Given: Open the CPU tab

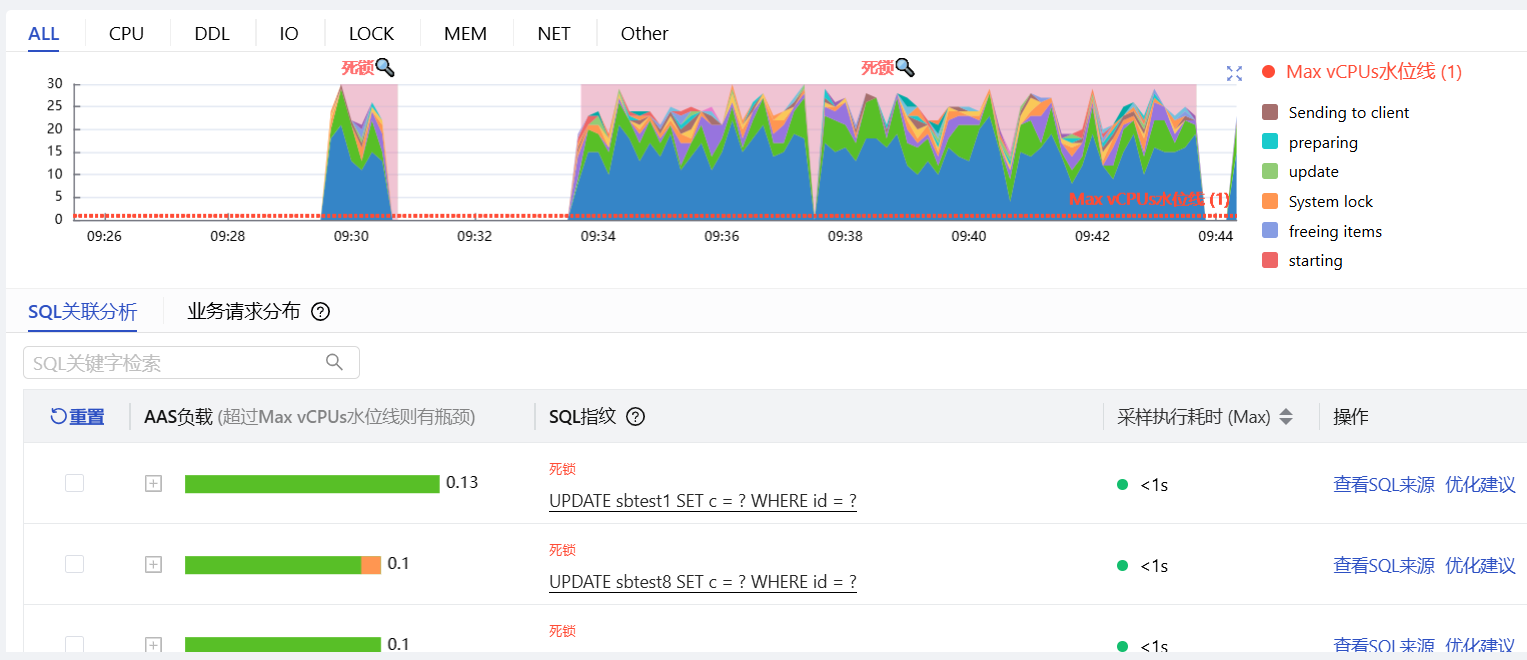Looking at the screenshot, I should pyautogui.click(x=126, y=33).
